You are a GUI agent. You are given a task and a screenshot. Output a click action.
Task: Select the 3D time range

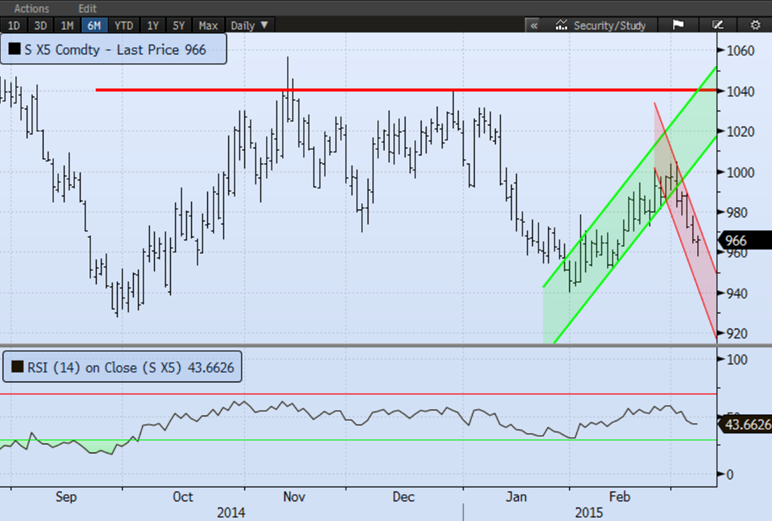tap(39, 25)
